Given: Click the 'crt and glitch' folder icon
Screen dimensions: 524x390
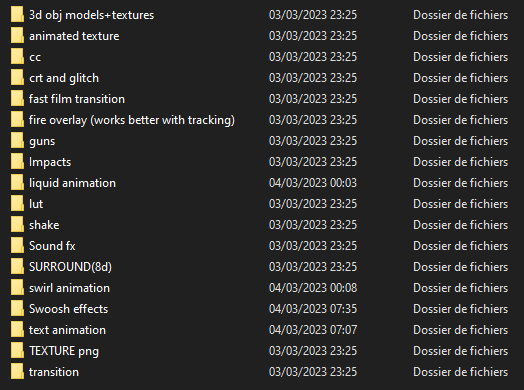Looking at the screenshot, I should tap(17, 78).
